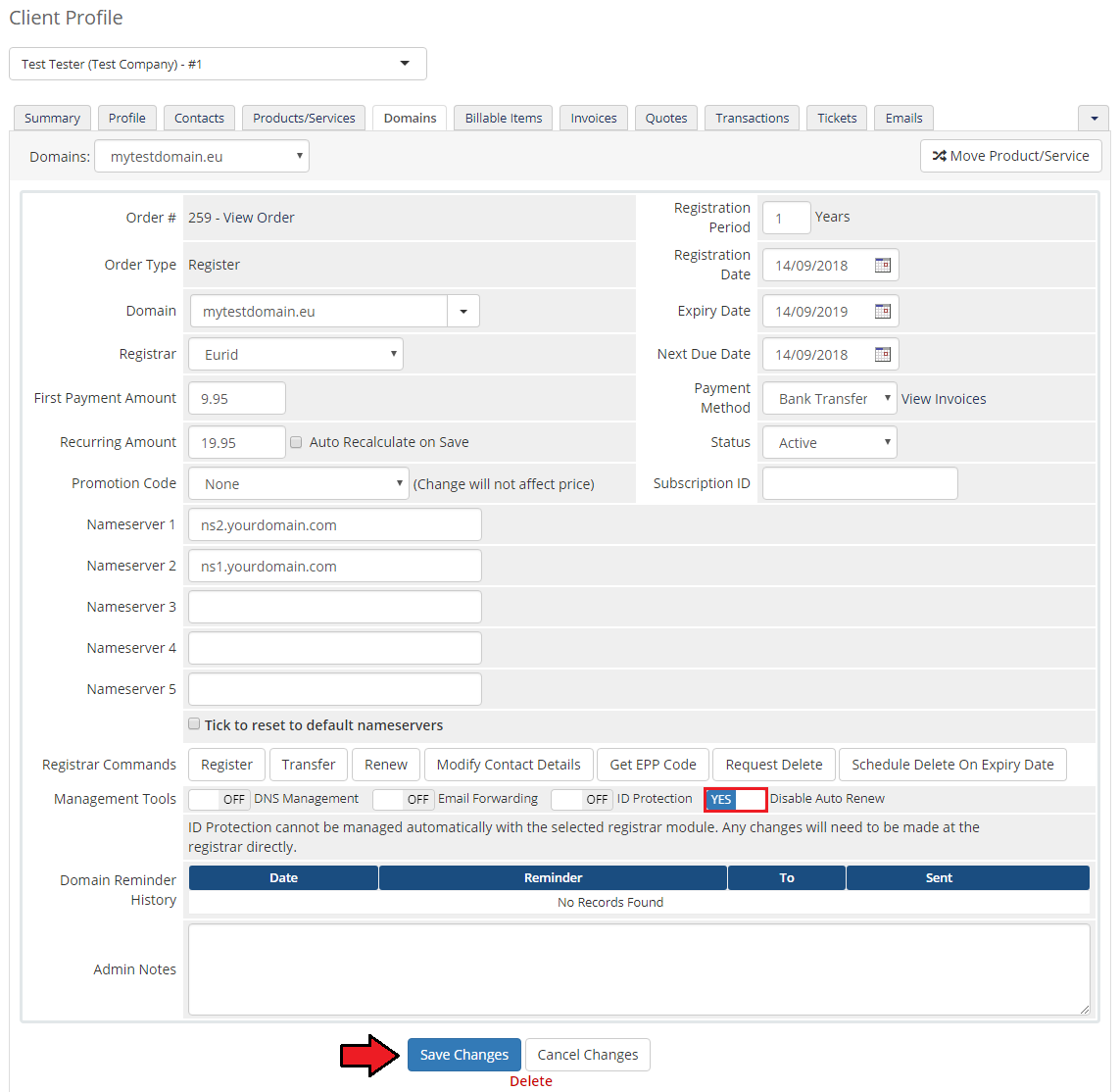Click Get EPP Code button
This screenshot has height=1092, width=1120.
tap(653, 765)
